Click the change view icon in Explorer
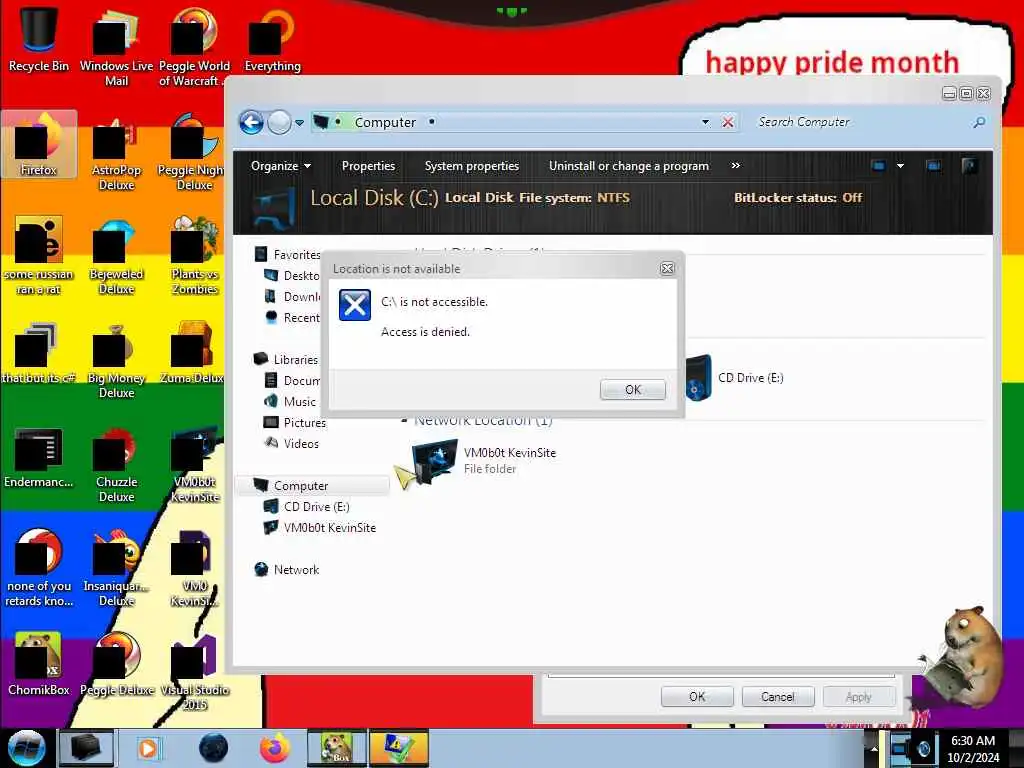Image resolution: width=1024 pixels, height=768 pixels. 878,166
